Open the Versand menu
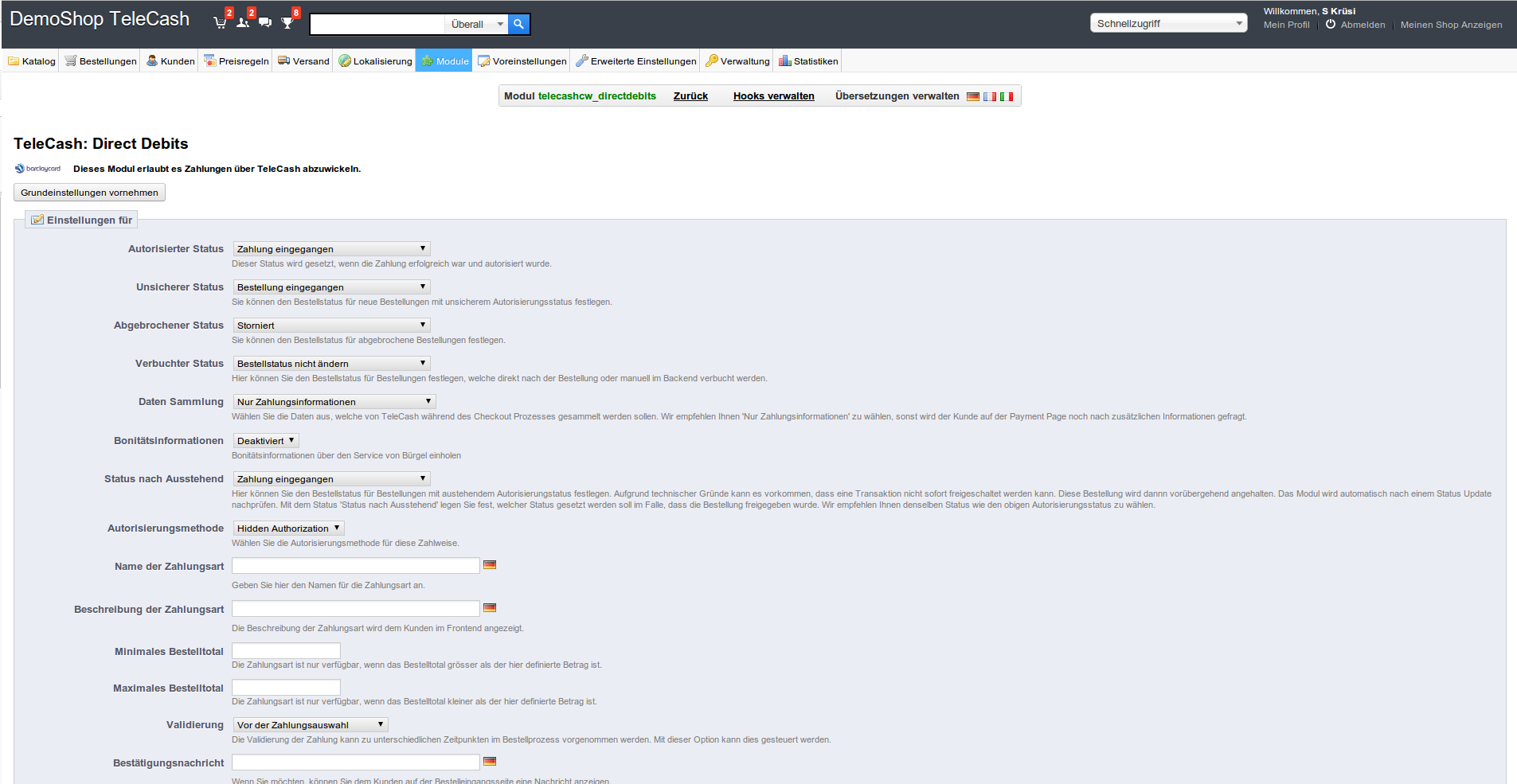 [303, 61]
